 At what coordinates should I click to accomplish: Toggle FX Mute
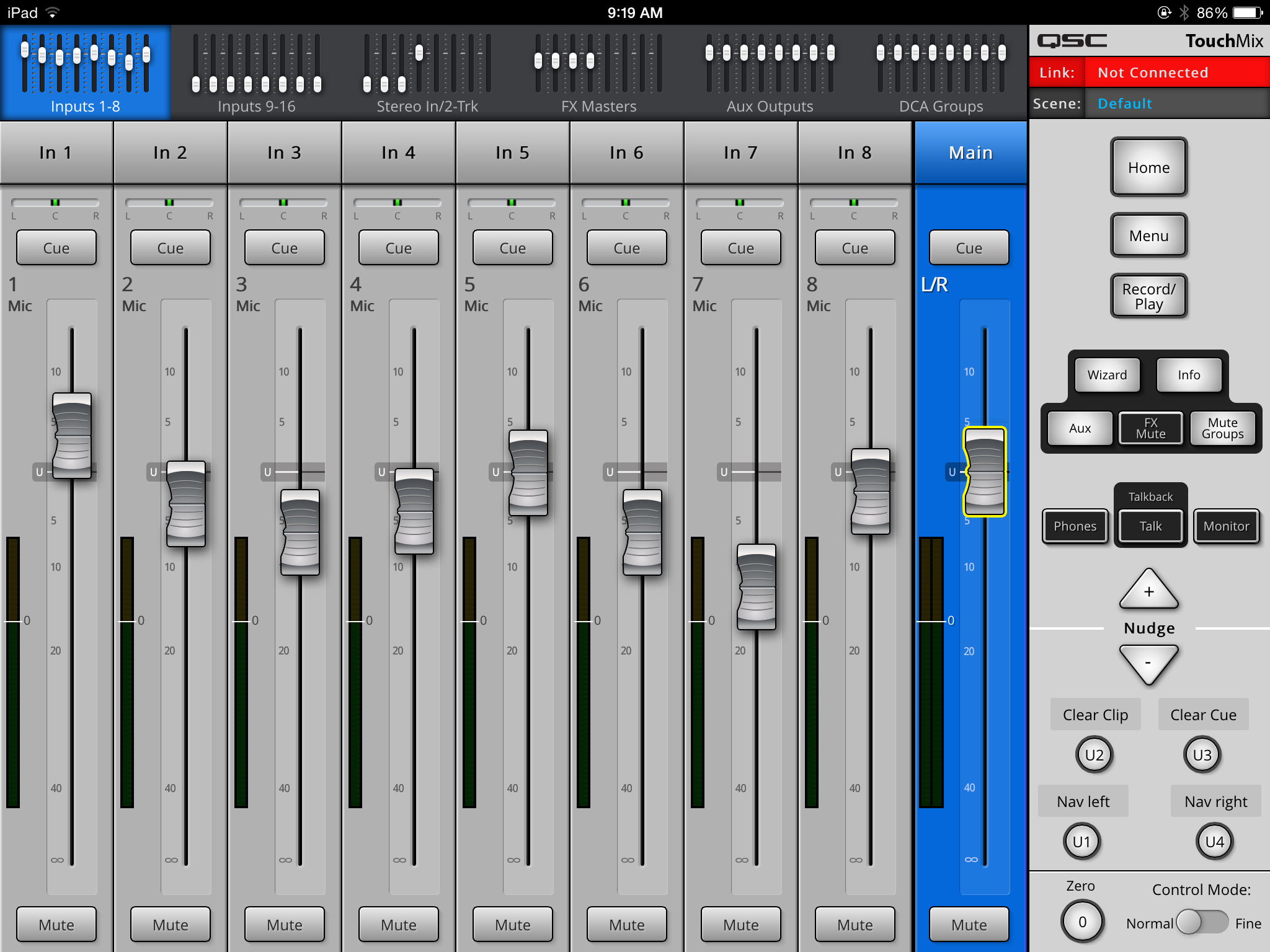pyautogui.click(x=1150, y=428)
